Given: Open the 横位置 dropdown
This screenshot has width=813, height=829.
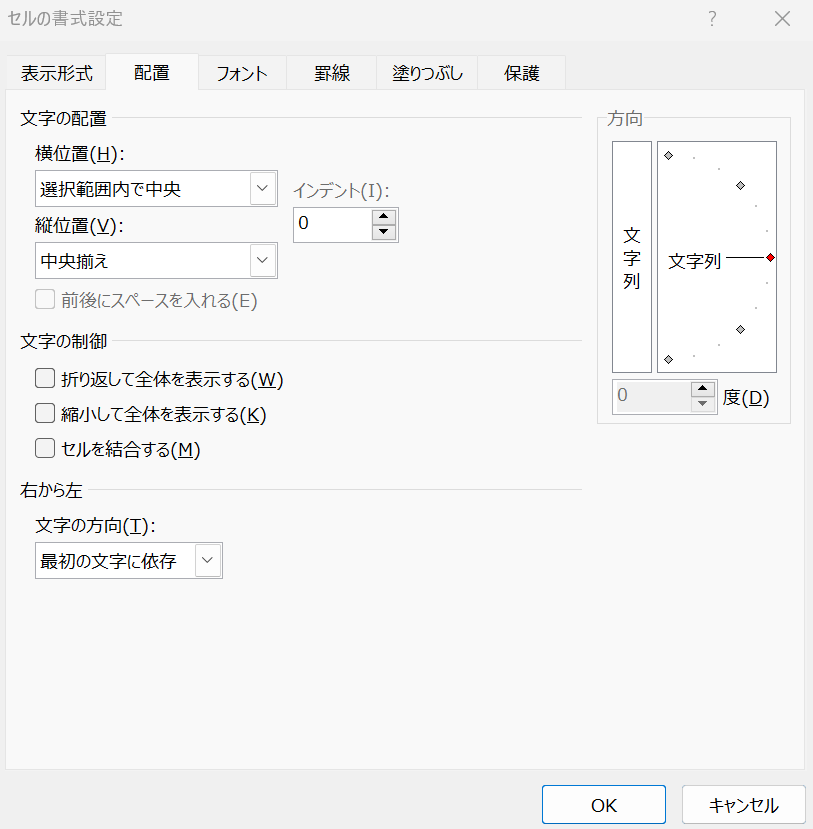Looking at the screenshot, I should click(263, 188).
